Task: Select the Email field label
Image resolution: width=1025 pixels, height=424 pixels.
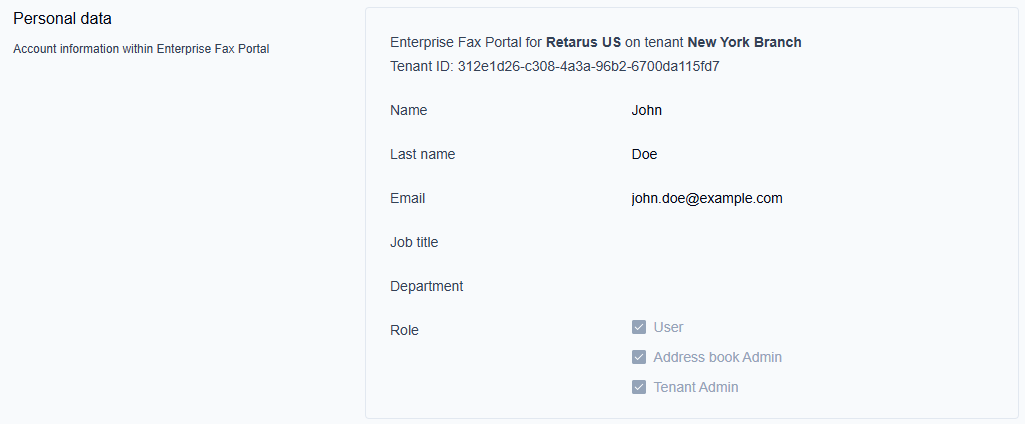Action: tap(408, 199)
